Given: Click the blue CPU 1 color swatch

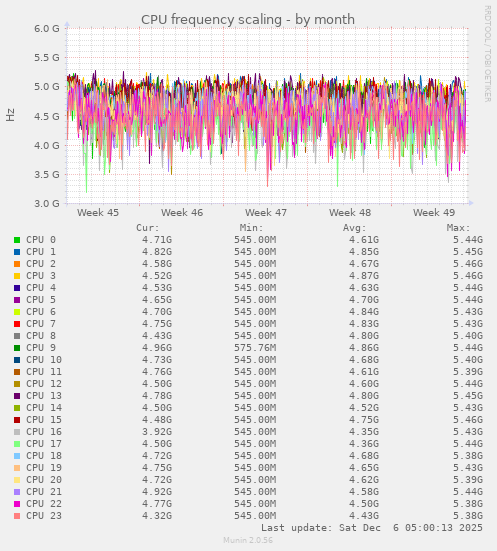Looking at the screenshot, I should tap(17, 252).
